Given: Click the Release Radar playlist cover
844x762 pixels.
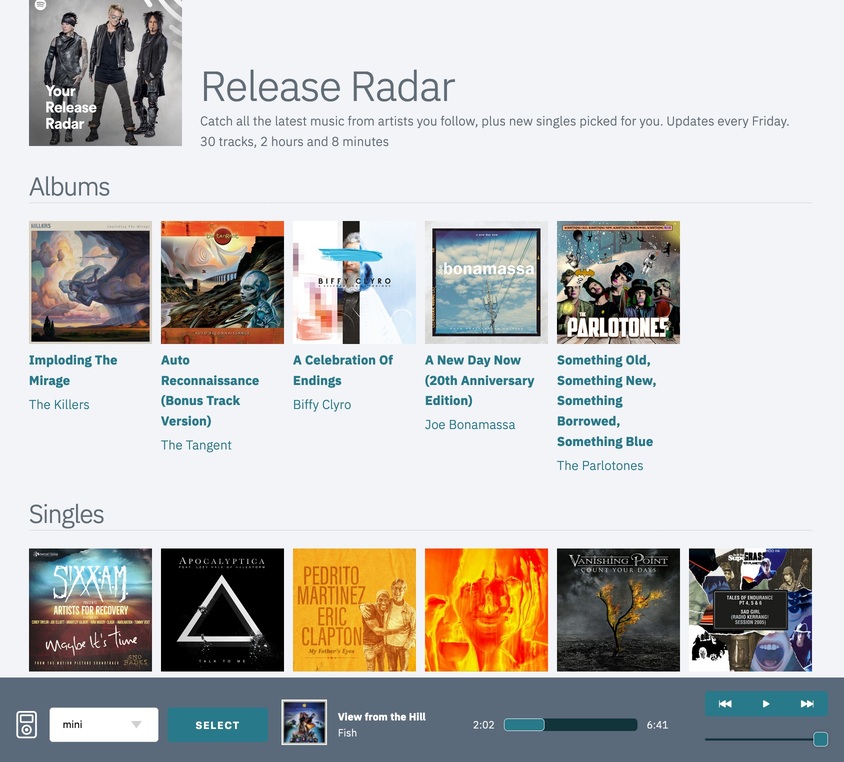Looking at the screenshot, I should pyautogui.click(x=106, y=73).
